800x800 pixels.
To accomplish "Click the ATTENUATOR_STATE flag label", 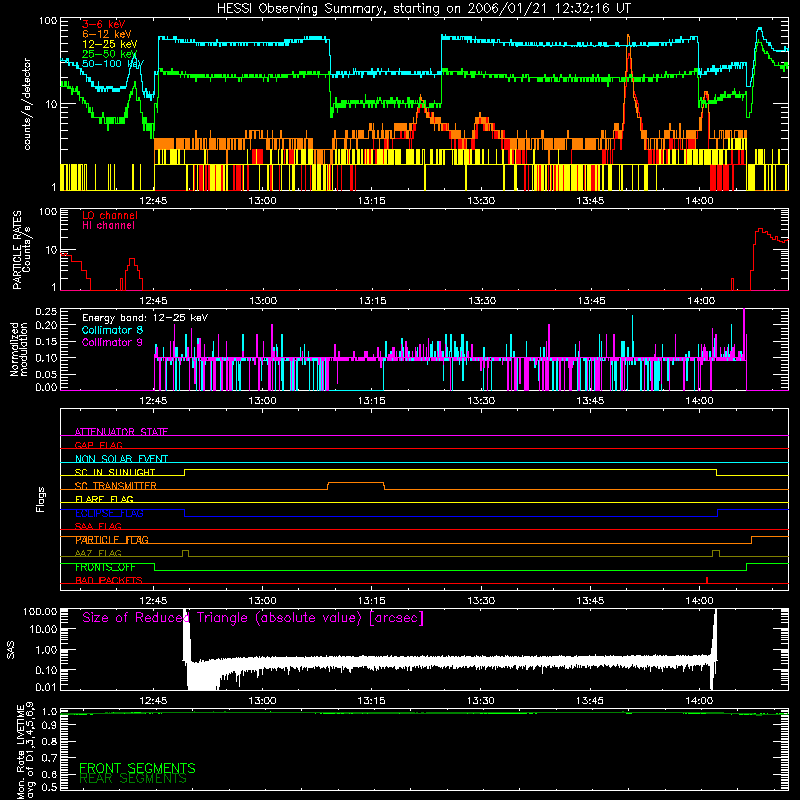I will tap(121, 432).
